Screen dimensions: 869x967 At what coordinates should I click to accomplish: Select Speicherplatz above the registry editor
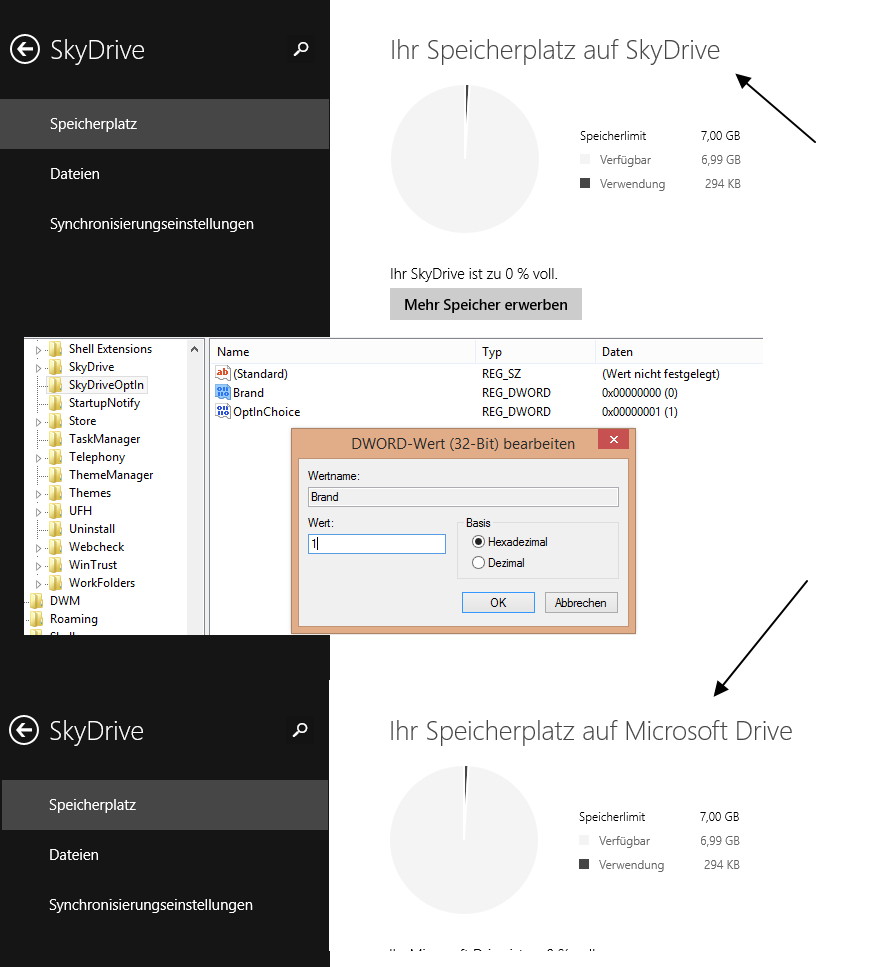pos(165,124)
